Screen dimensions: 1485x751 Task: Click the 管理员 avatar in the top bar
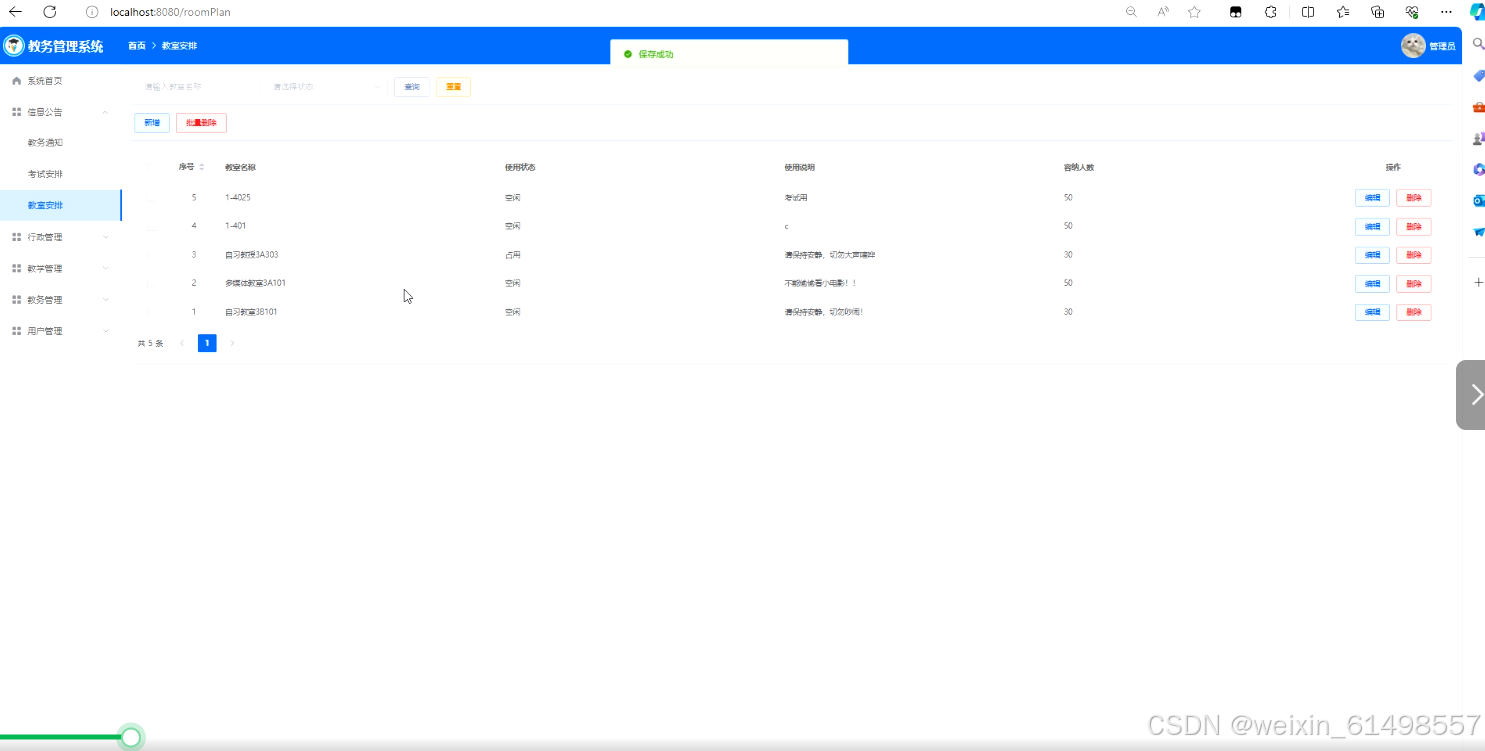(x=1413, y=45)
